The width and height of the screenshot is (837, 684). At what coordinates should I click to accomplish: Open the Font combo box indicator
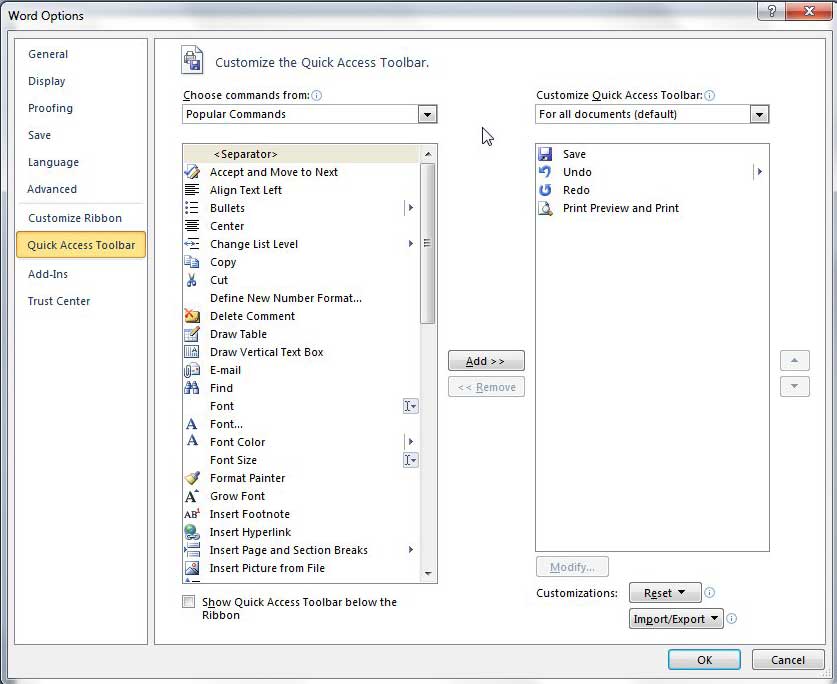pyautogui.click(x=410, y=406)
